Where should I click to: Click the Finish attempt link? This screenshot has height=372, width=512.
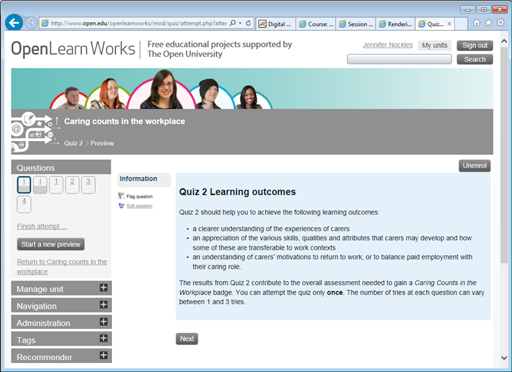42,226
